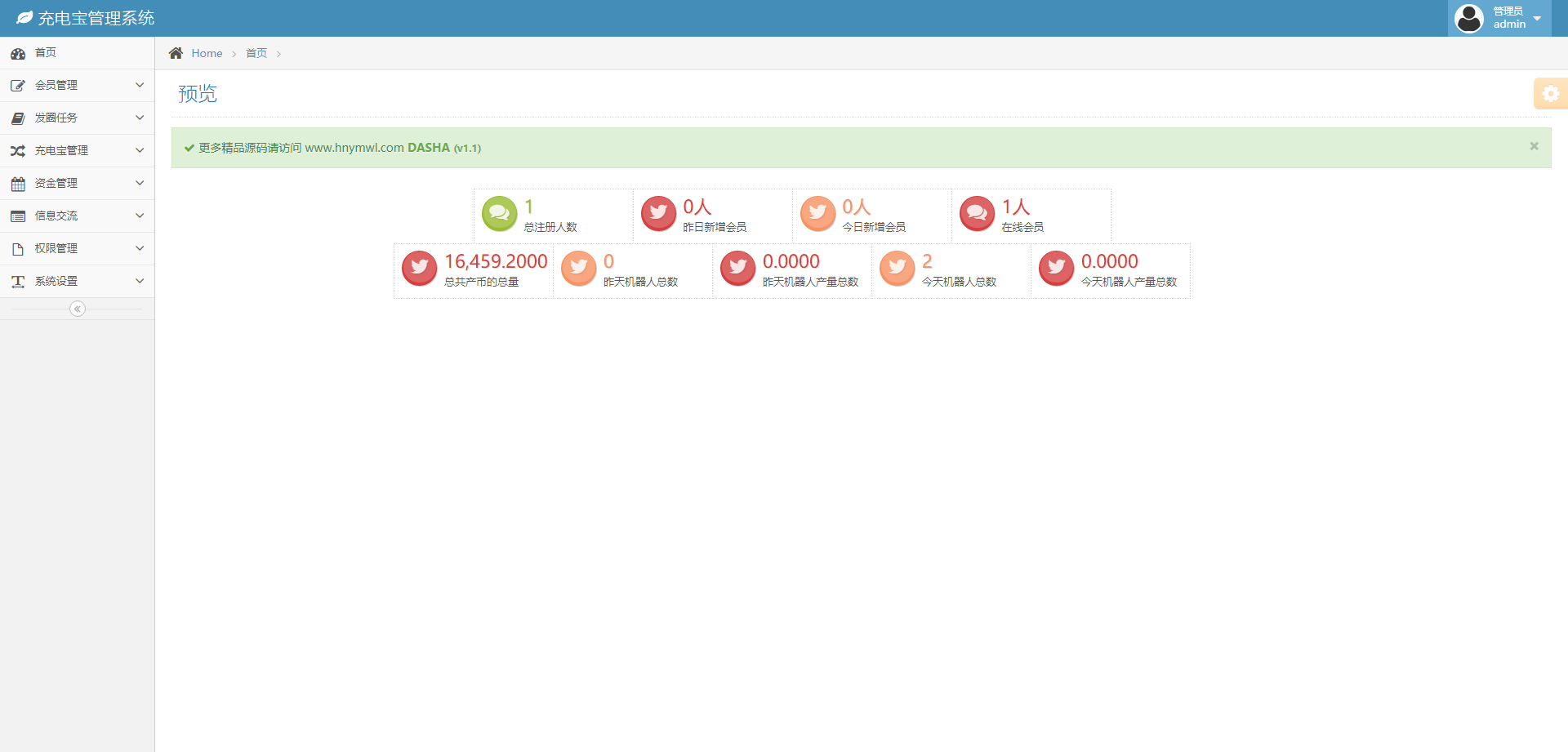Viewport: 1568px width, 752px height.
Task: Click the icon for today's robot total
Action: click(x=897, y=268)
